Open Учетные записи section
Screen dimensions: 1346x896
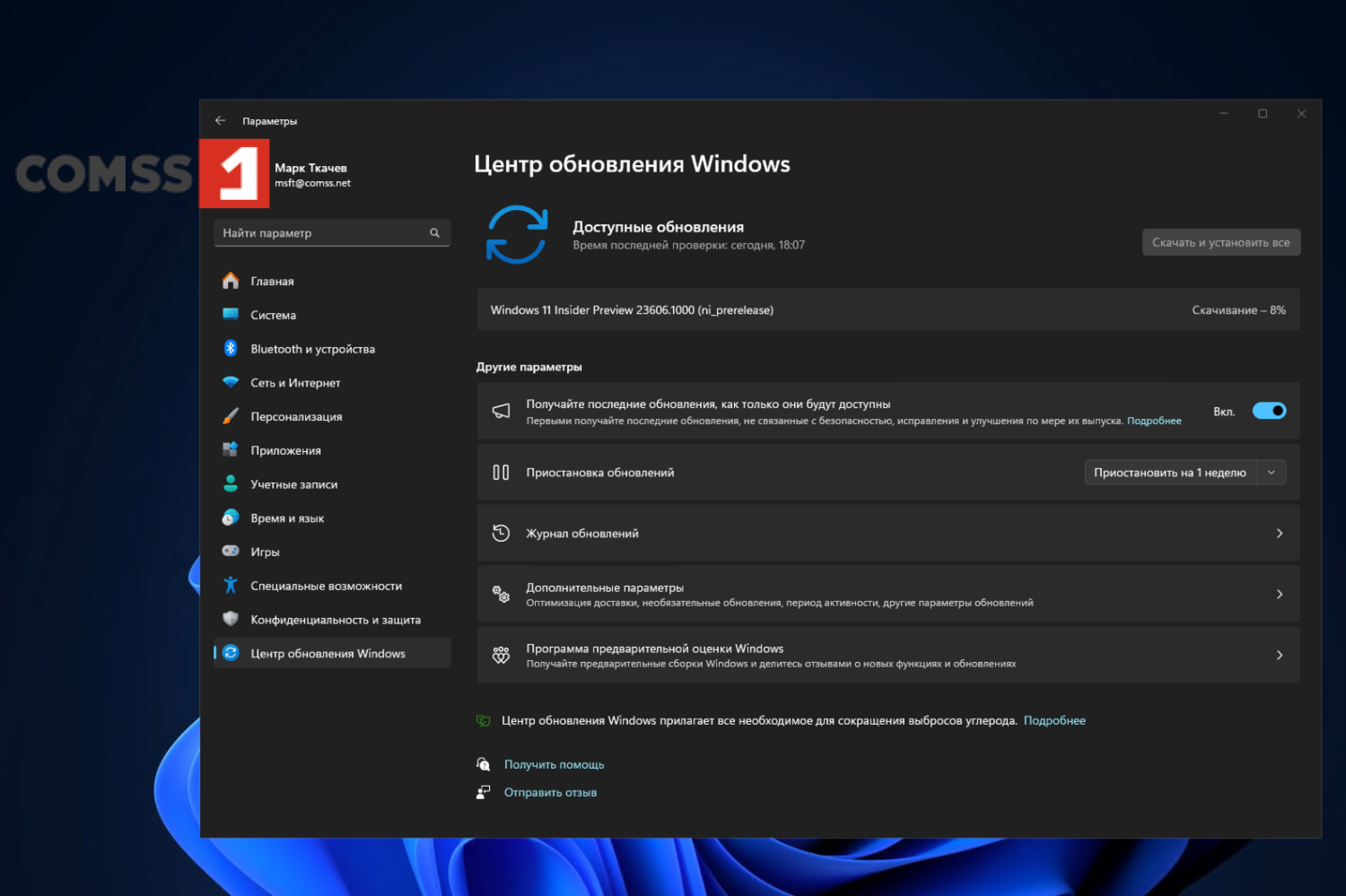(x=293, y=483)
